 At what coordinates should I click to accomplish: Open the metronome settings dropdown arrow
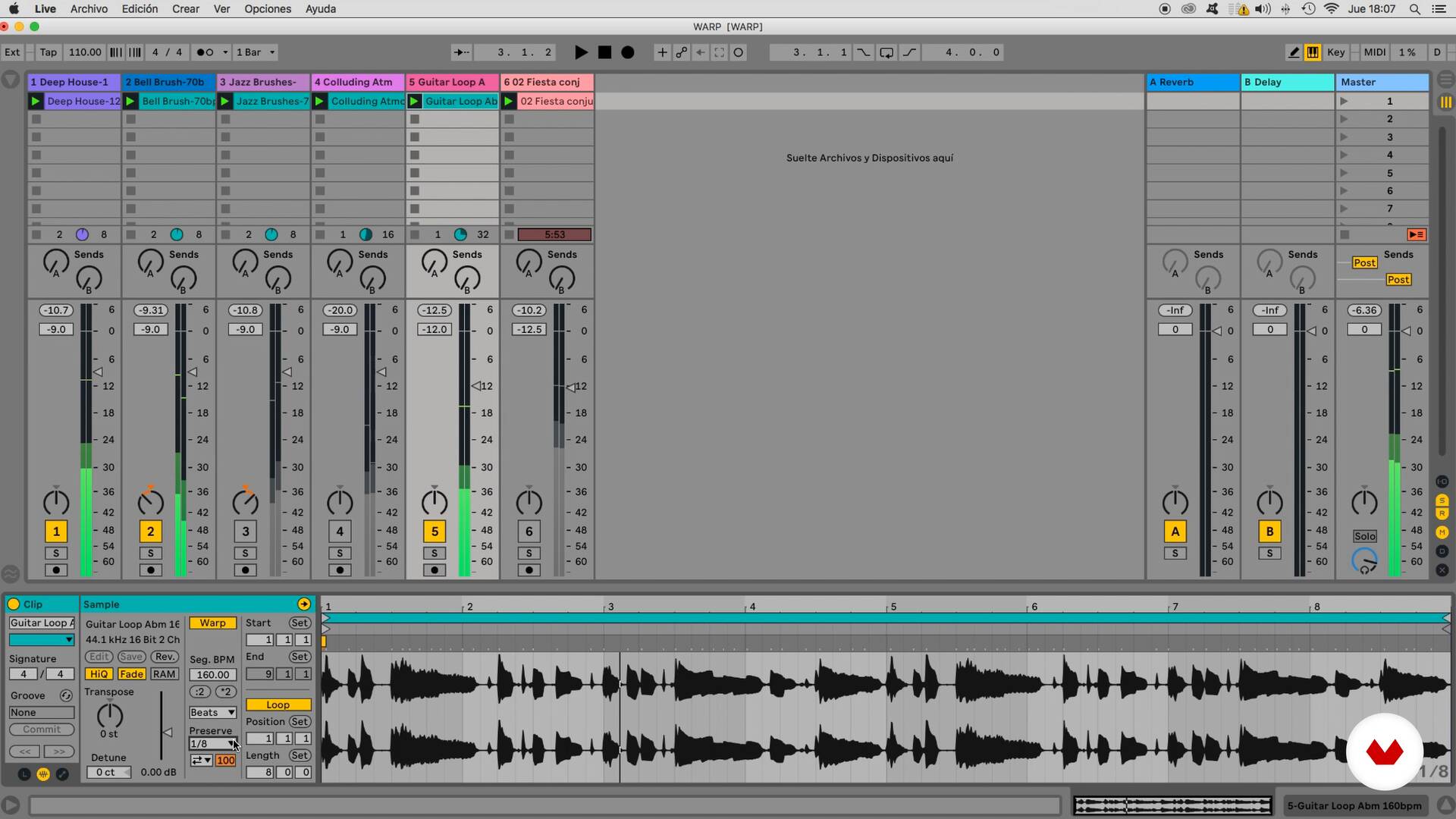225,52
